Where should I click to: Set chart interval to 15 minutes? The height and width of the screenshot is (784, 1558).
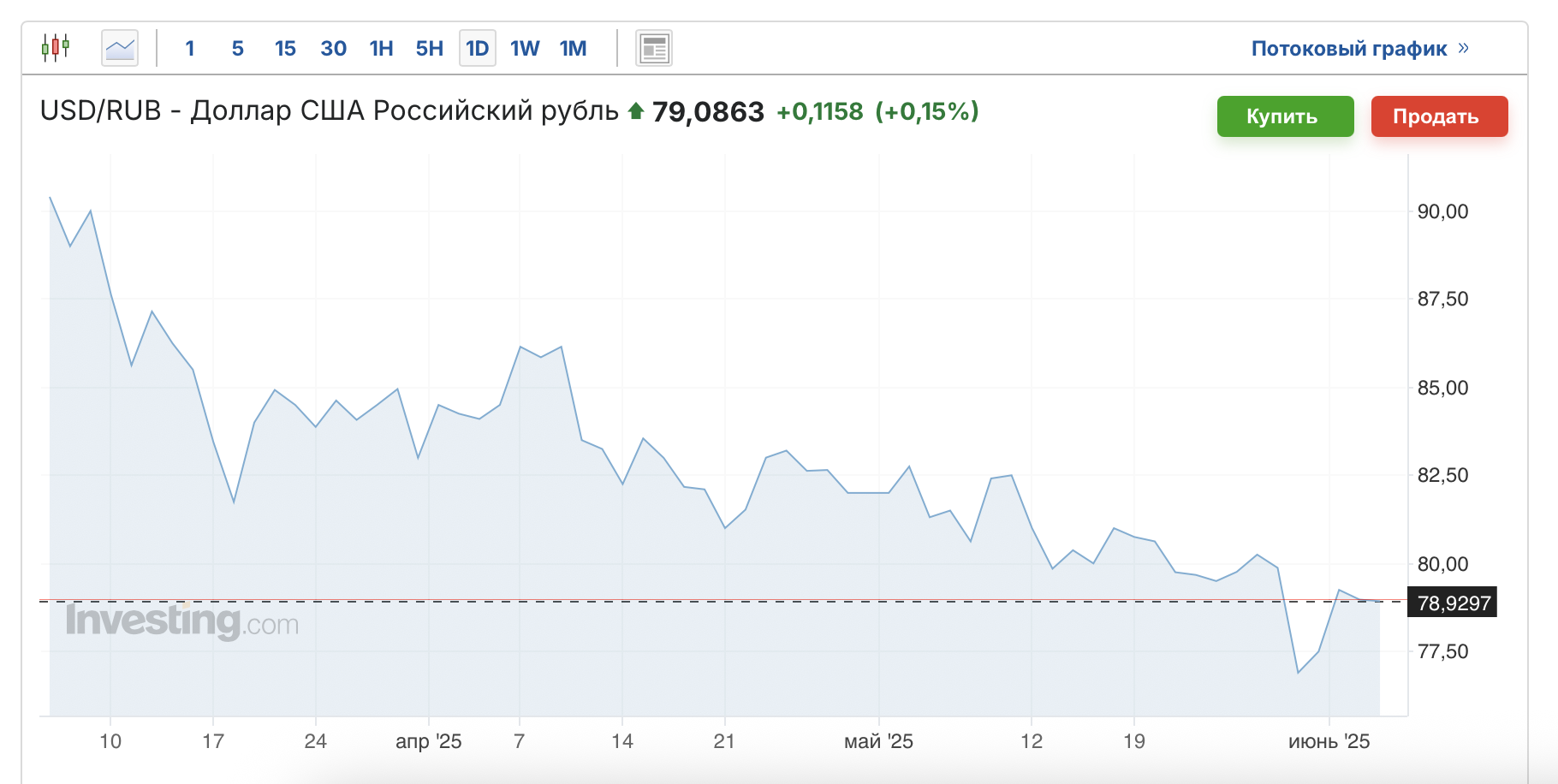coord(285,48)
